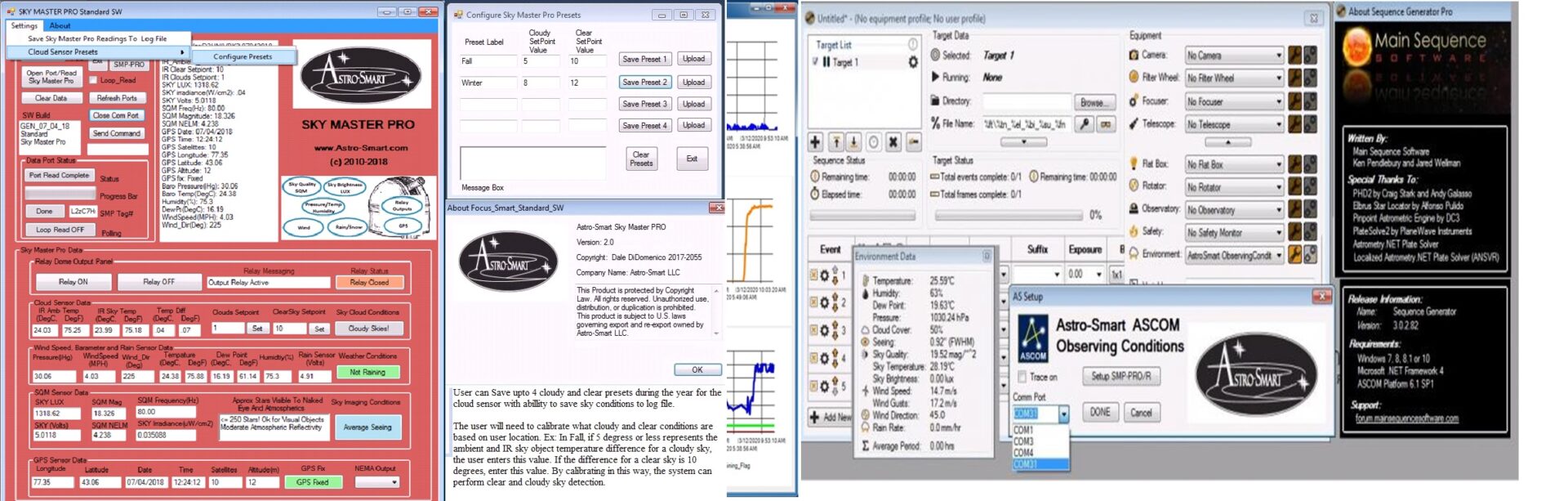Open Flat Box settings wrench icon
Image resolution: width=1568 pixels, height=501 pixels.
(x=1294, y=164)
